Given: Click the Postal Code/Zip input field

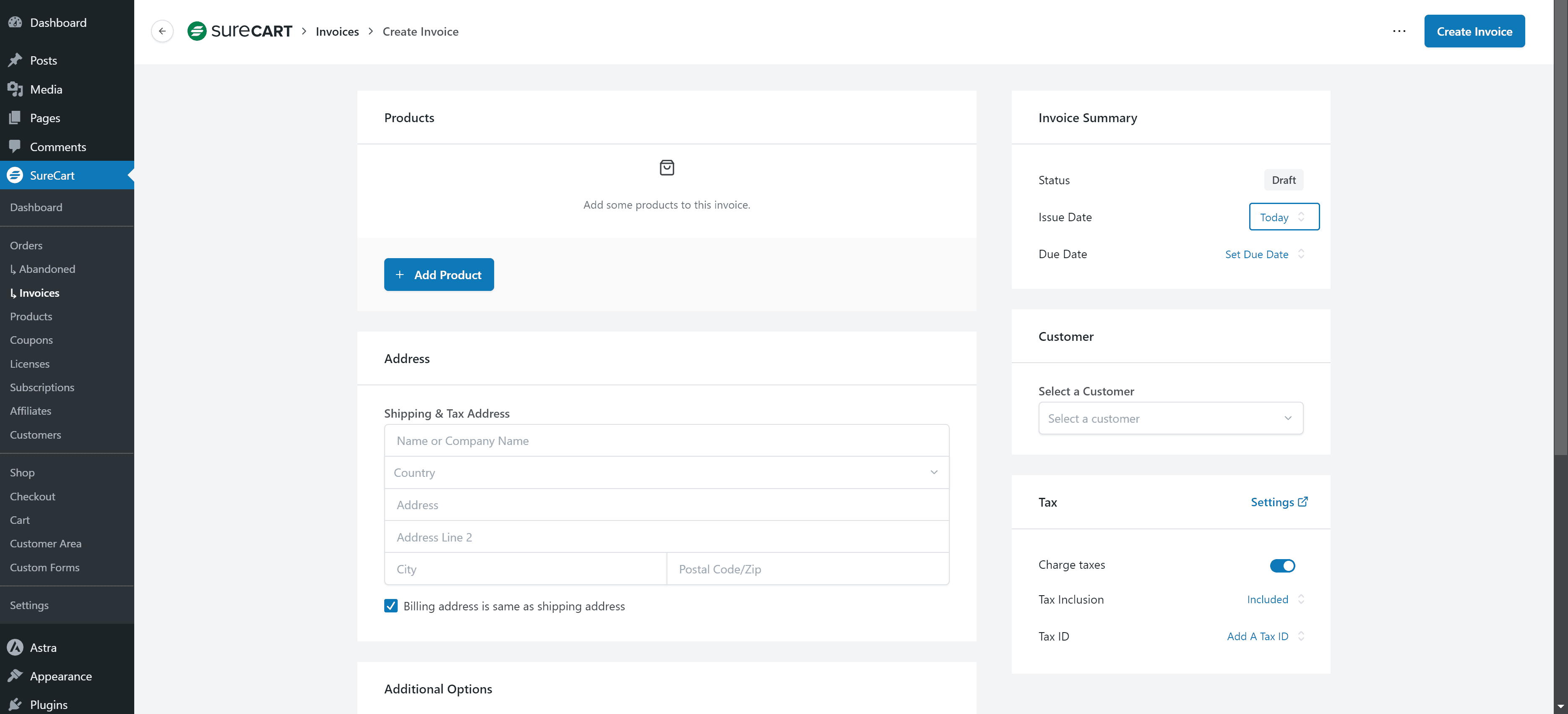Looking at the screenshot, I should [807, 569].
